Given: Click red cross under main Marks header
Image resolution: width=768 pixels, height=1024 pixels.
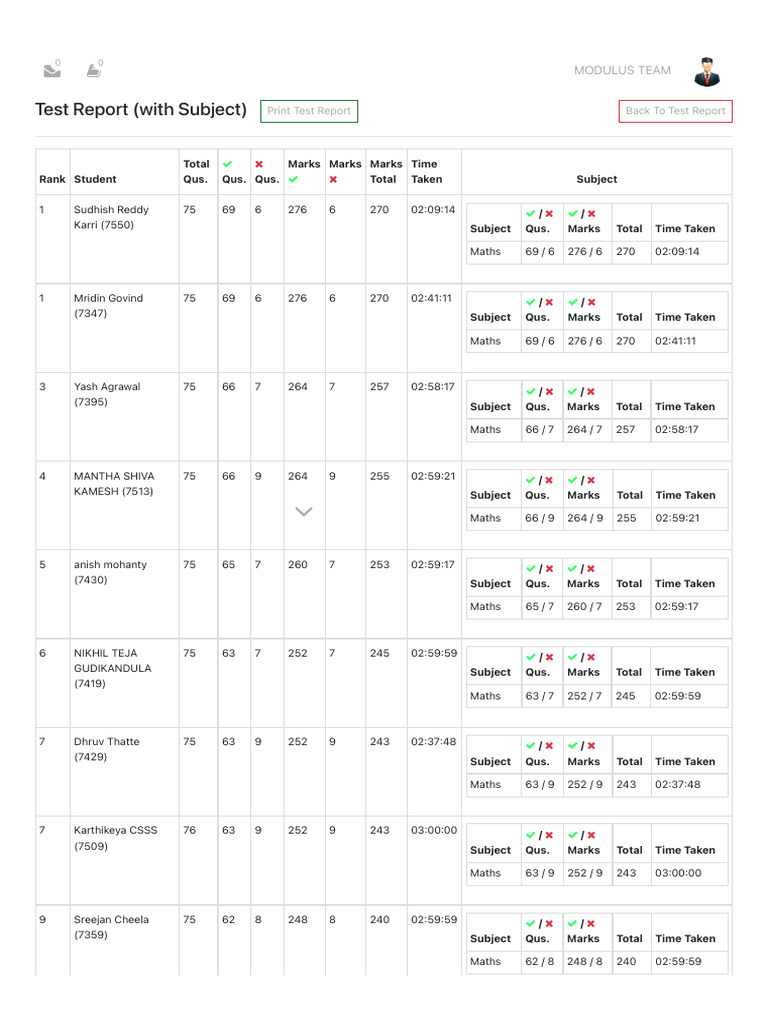Looking at the screenshot, I should (333, 180).
